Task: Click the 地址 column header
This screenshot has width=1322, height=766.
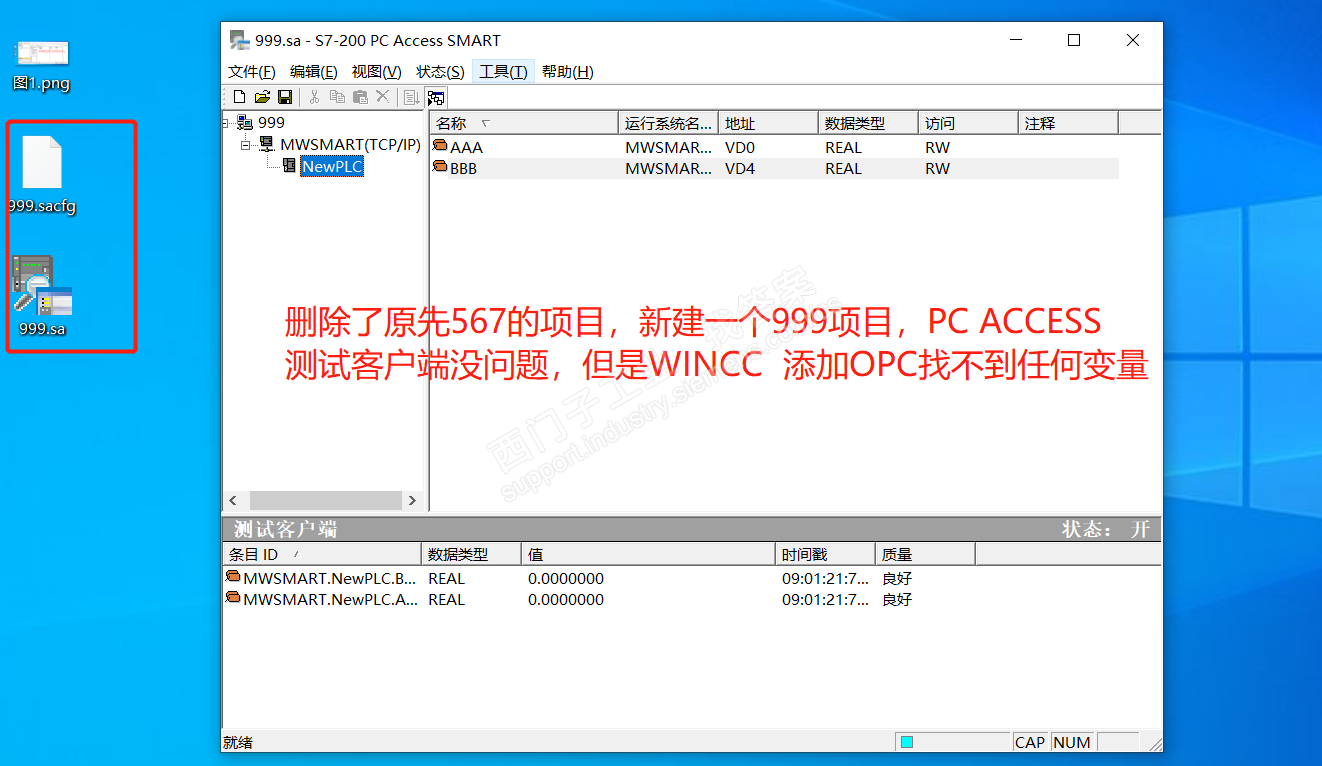Action: point(768,123)
